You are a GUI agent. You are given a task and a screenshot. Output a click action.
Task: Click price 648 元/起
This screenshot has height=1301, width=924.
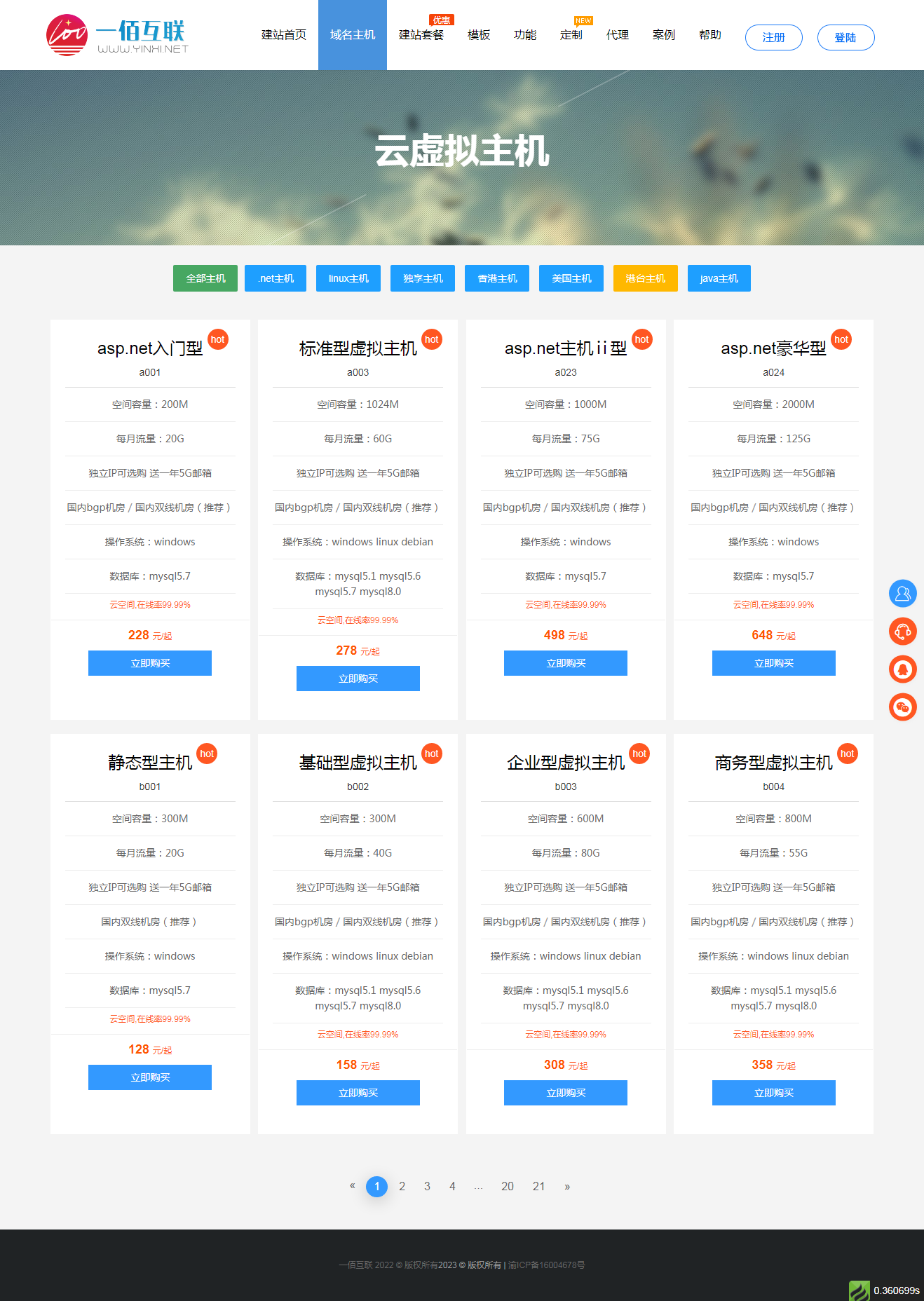[x=774, y=635]
